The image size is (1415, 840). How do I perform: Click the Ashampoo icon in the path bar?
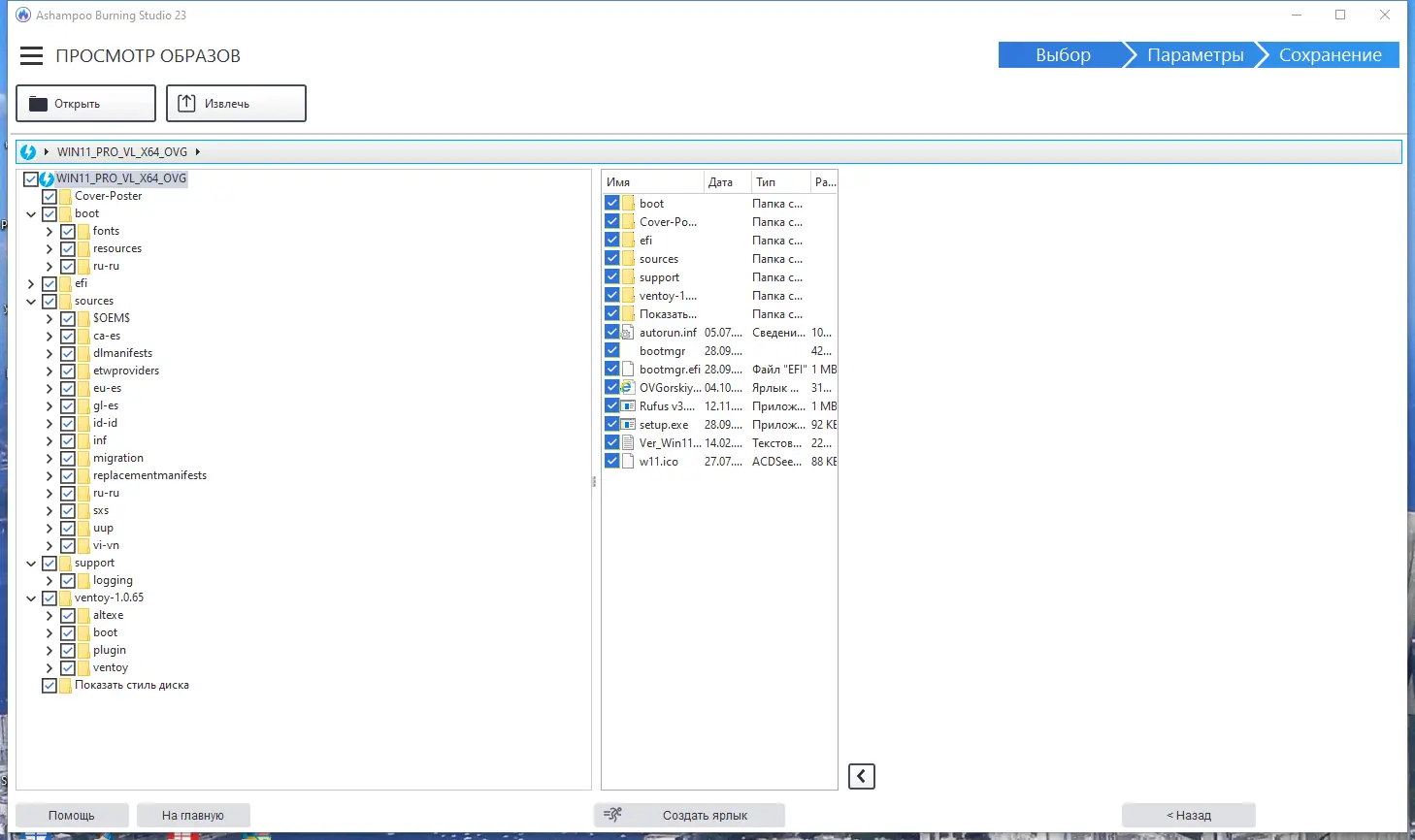point(28,152)
